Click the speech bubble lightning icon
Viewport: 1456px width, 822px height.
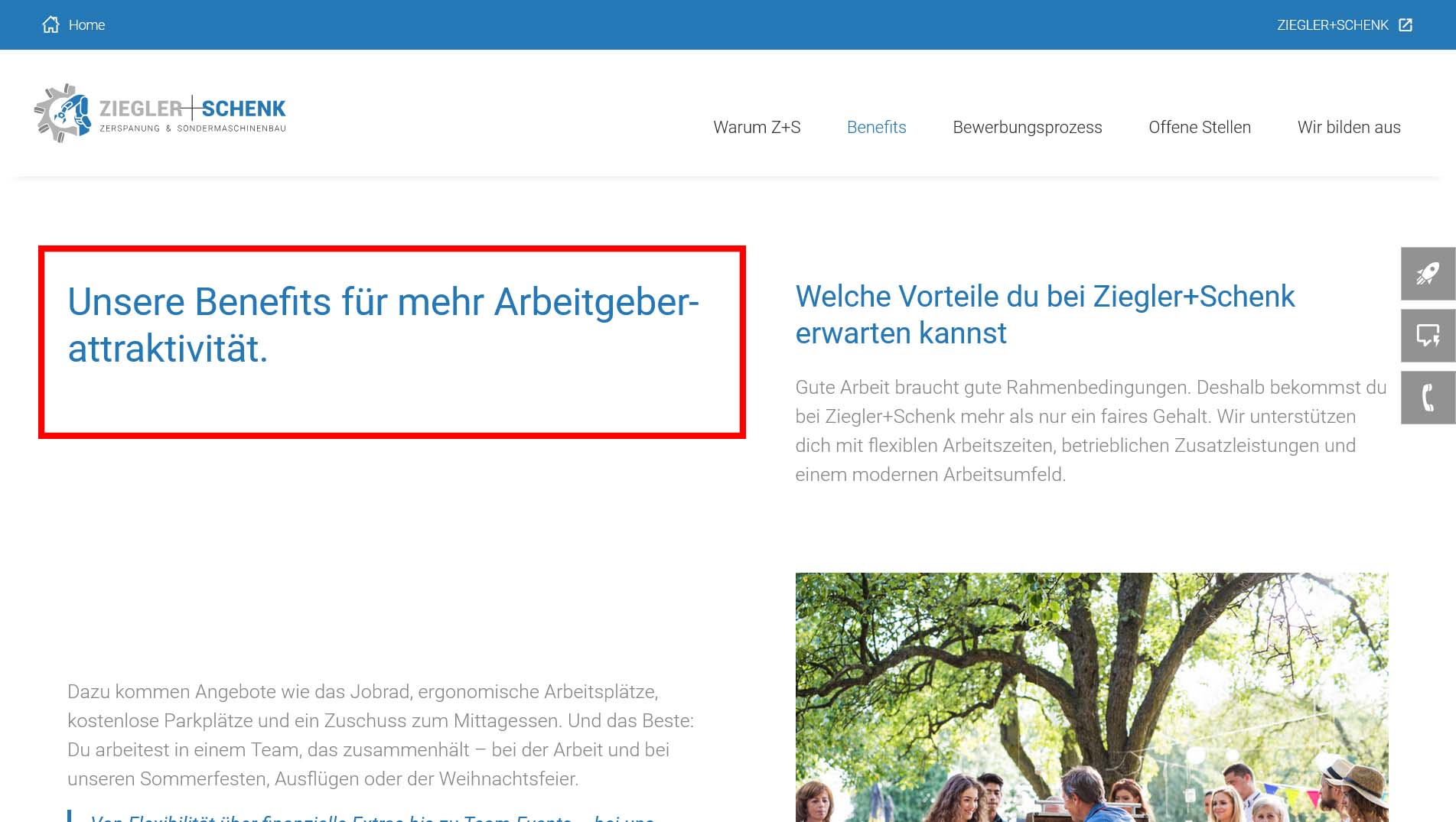point(1428,336)
